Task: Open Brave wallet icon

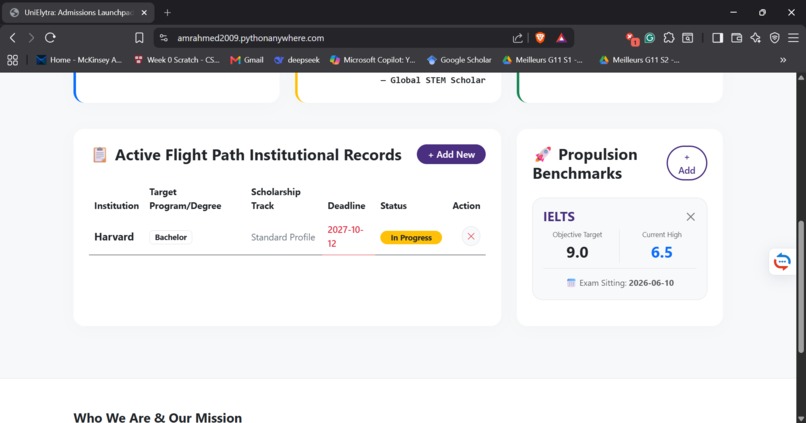Action: click(736, 38)
